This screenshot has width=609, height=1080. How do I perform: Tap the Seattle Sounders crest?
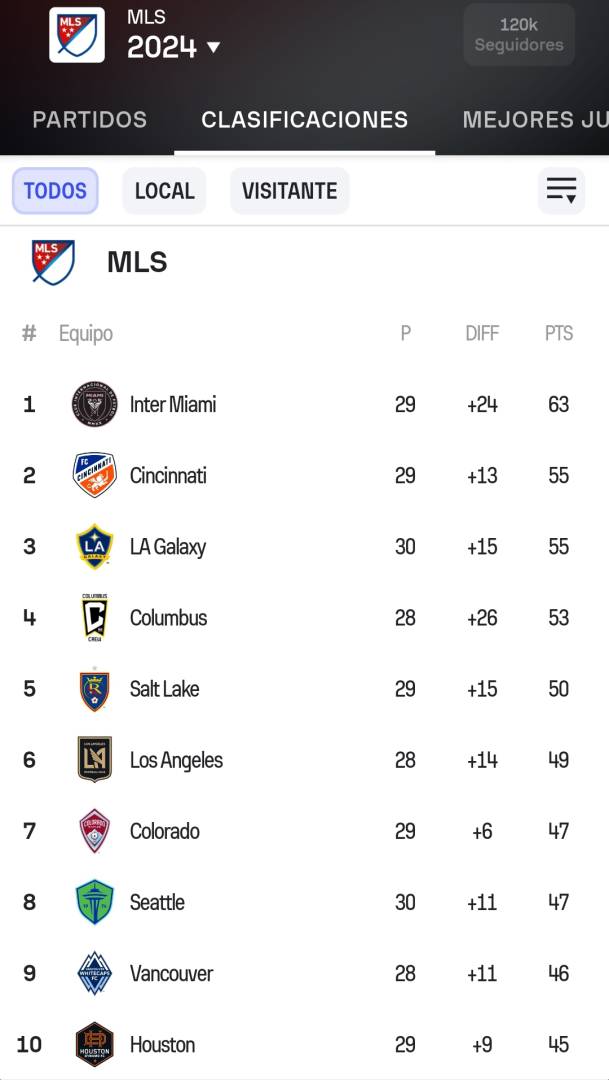94,902
